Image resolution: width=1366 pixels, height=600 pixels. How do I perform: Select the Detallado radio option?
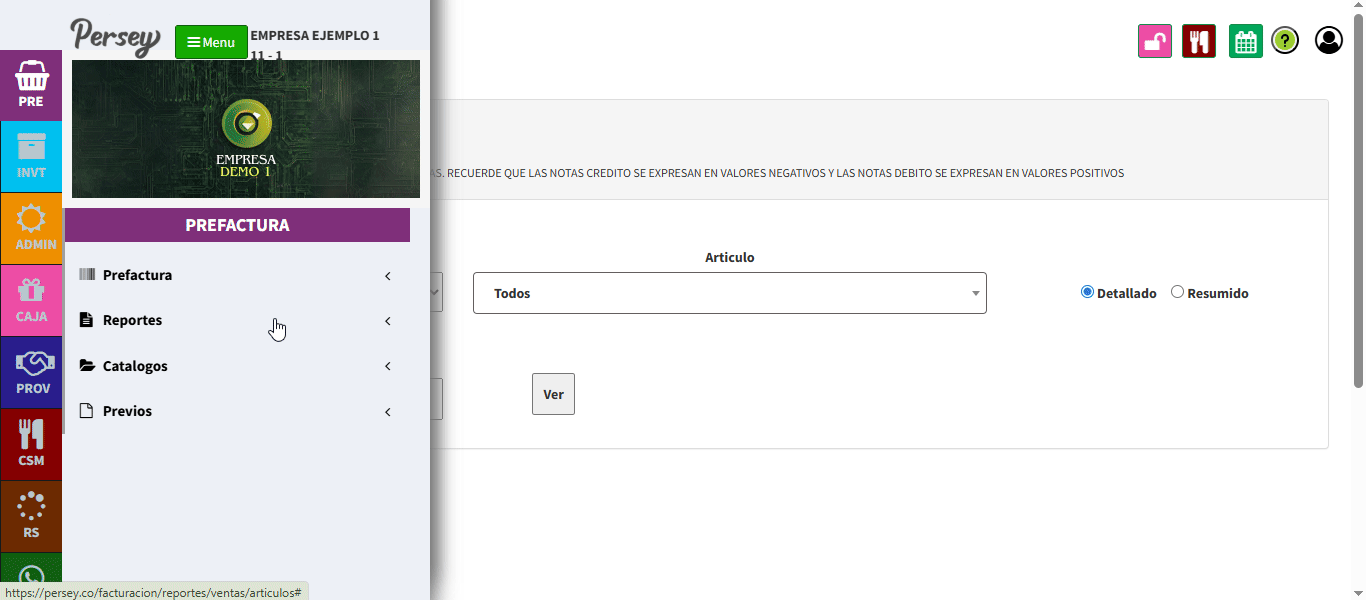coord(1088,292)
